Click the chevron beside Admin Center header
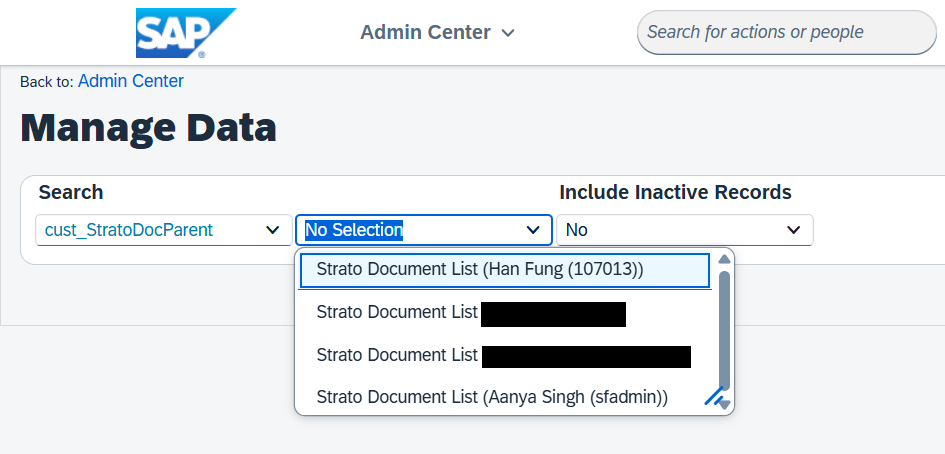Image resolution: width=945 pixels, height=454 pixels. pos(508,33)
